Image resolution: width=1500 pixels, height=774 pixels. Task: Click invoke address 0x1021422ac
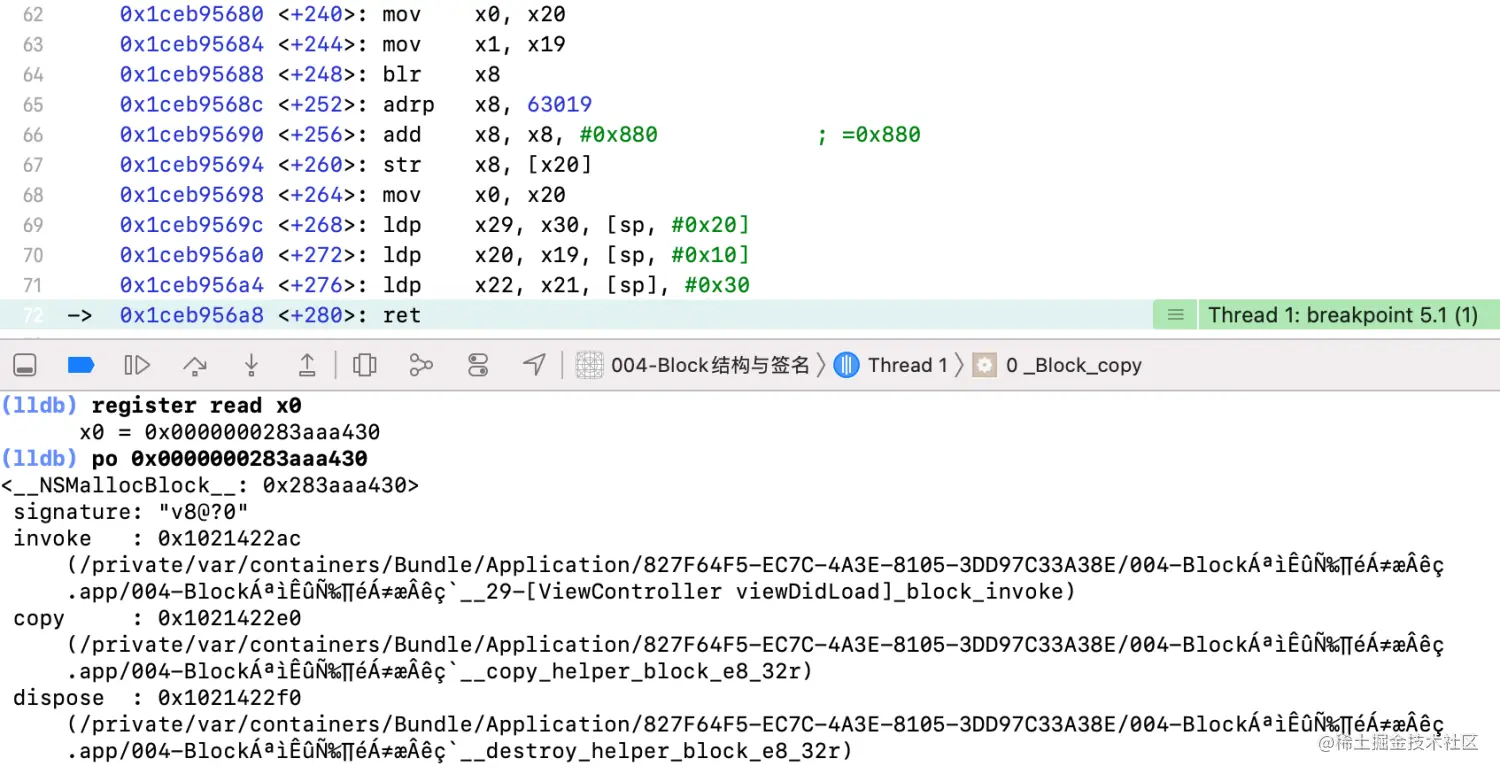coord(229,539)
